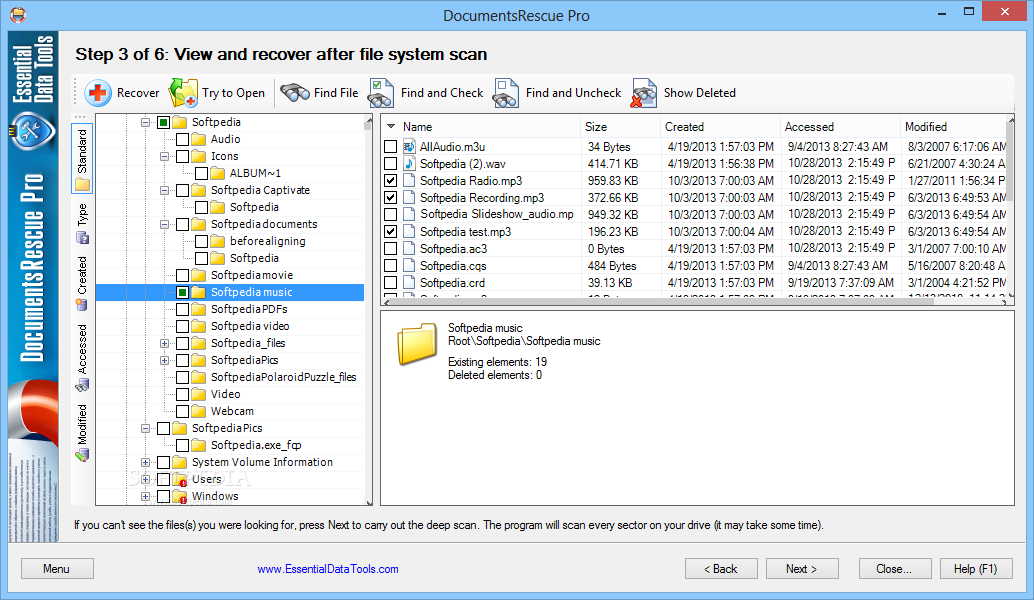Screen dimensions: 1034x600
Task: Sort files by the Created column
Action: click(720, 127)
